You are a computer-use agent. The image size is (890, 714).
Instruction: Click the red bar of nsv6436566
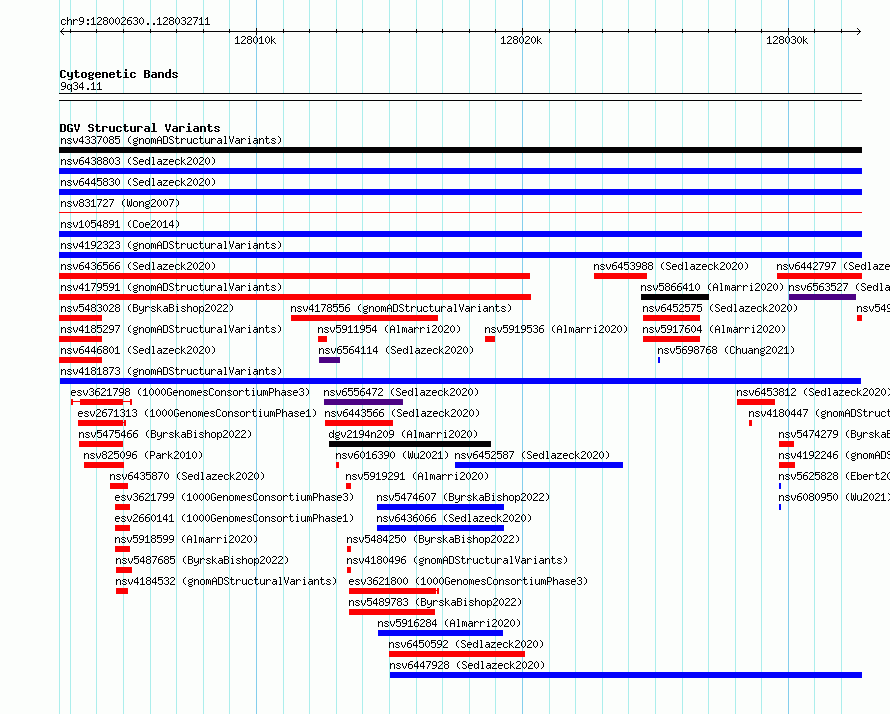point(295,276)
